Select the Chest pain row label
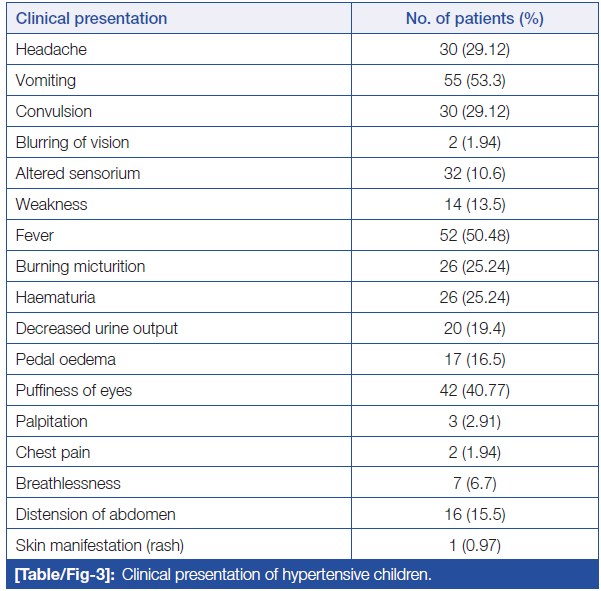Image resolution: width=601 pixels, height=591 pixels. point(52,452)
